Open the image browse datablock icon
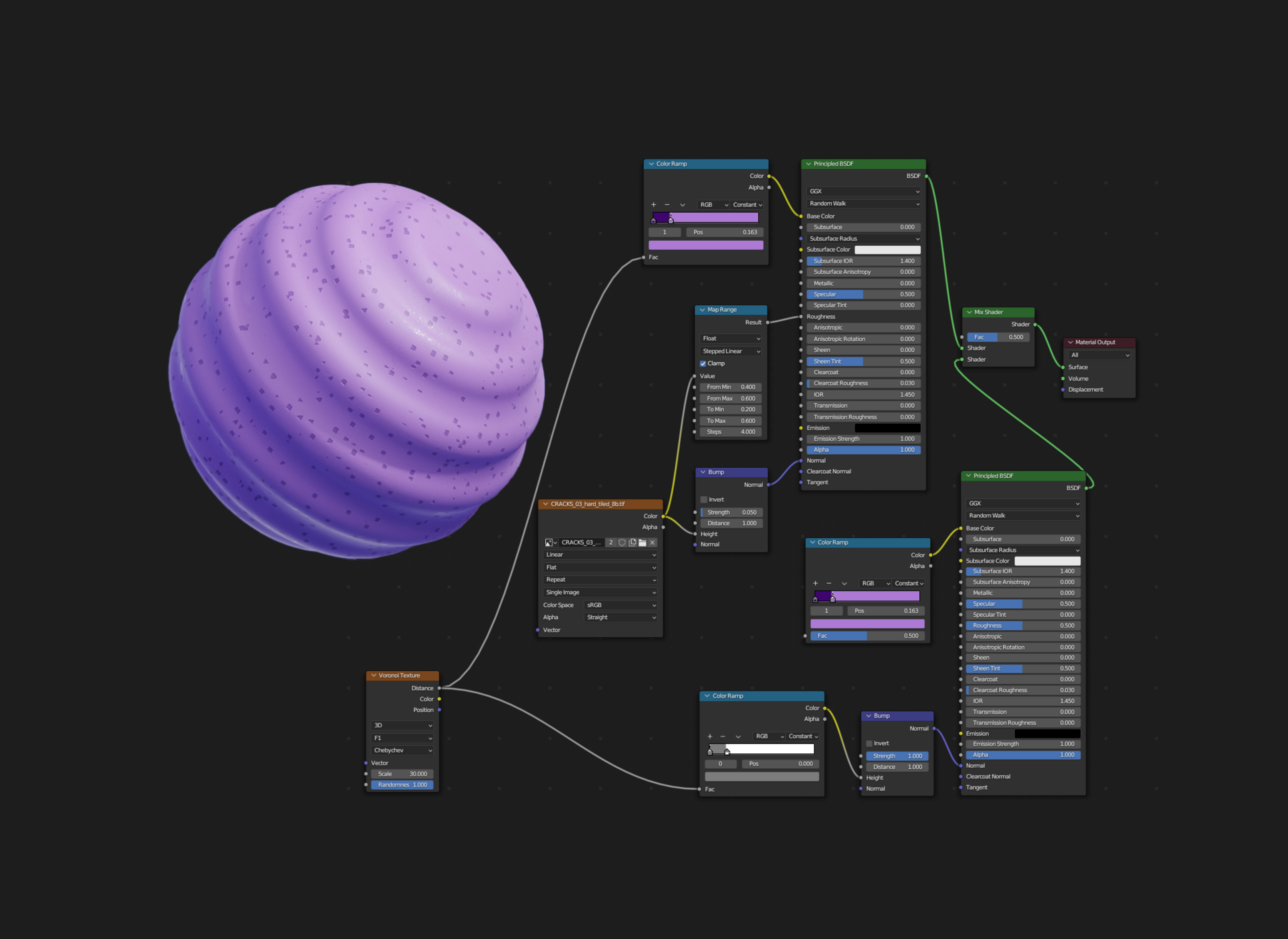Image resolution: width=1288 pixels, height=939 pixels. (x=550, y=542)
